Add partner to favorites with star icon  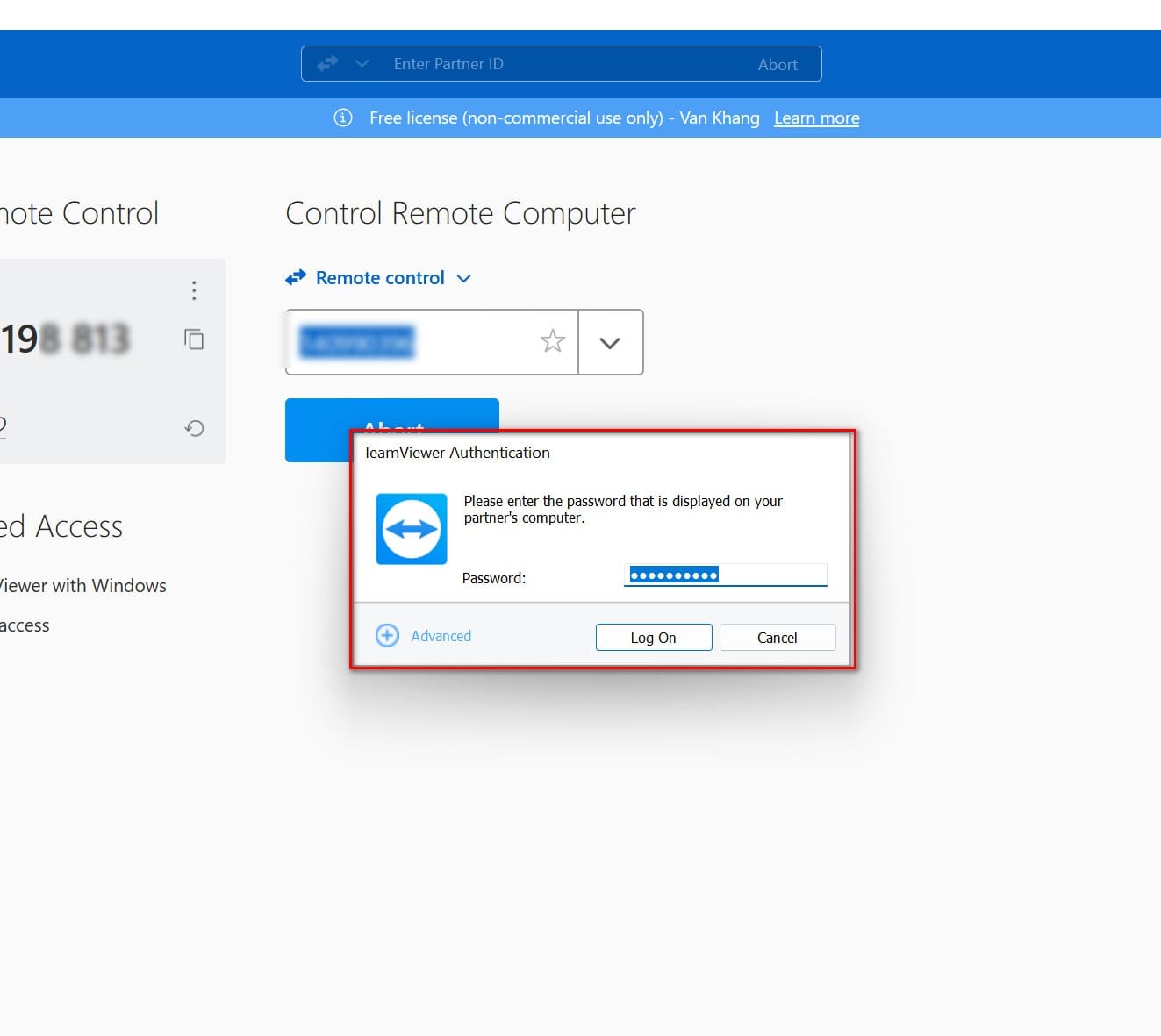[x=552, y=340]
